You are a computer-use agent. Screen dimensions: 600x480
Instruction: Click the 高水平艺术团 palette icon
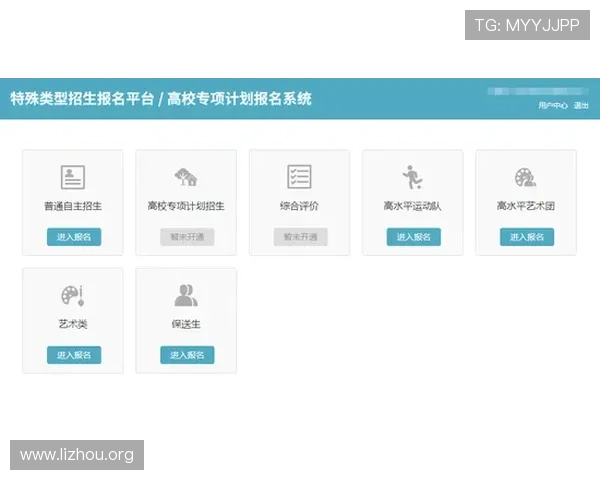click(x=525, y=177)
